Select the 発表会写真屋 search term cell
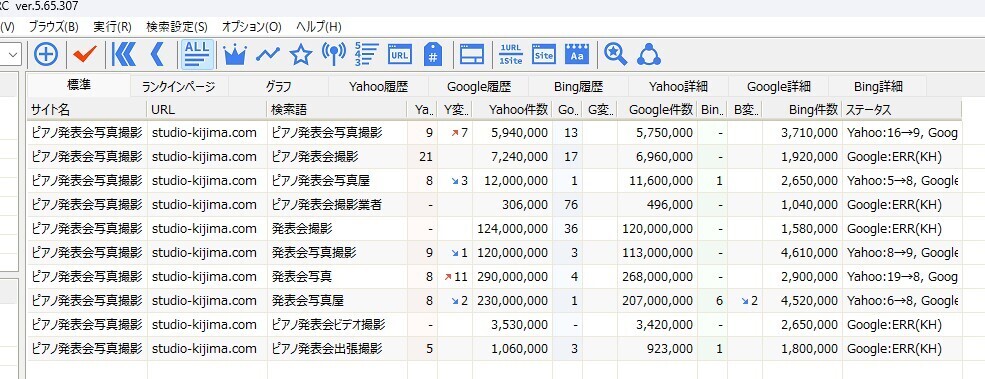The height and width of the screenshot is (379, 985). point(337,300)
